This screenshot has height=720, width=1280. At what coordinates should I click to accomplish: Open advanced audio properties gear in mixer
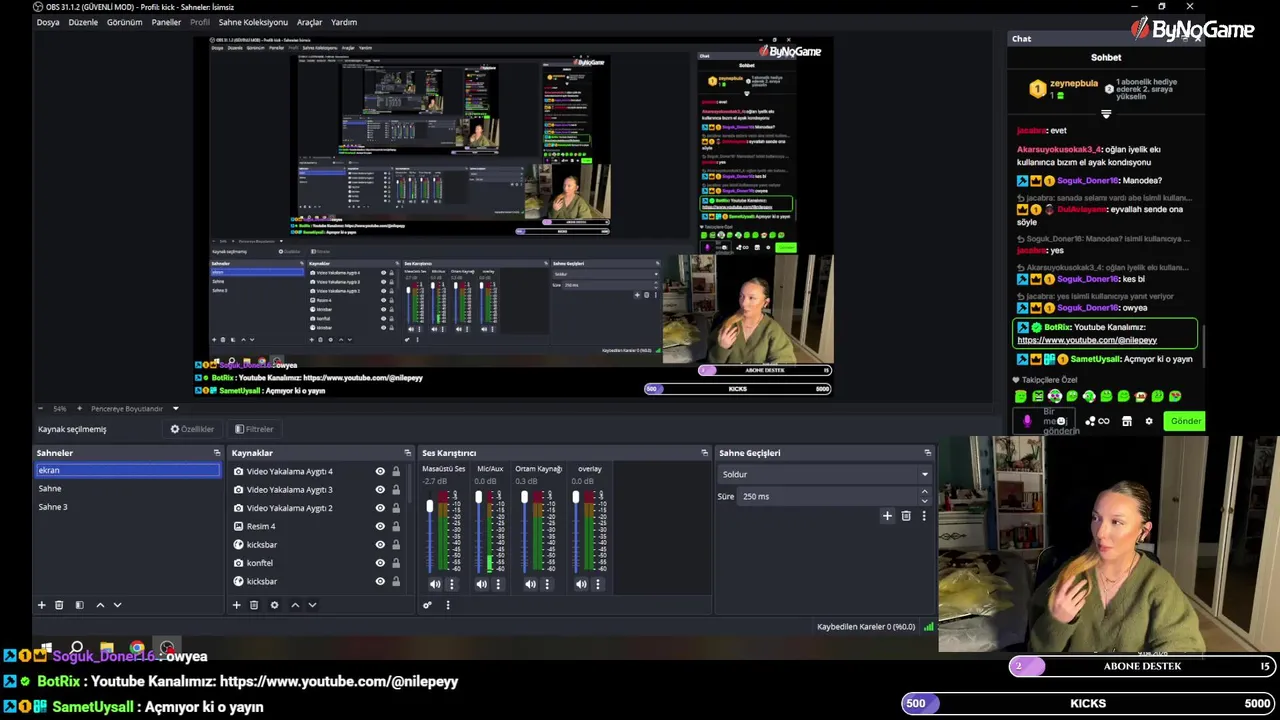(x=427, y=605)
